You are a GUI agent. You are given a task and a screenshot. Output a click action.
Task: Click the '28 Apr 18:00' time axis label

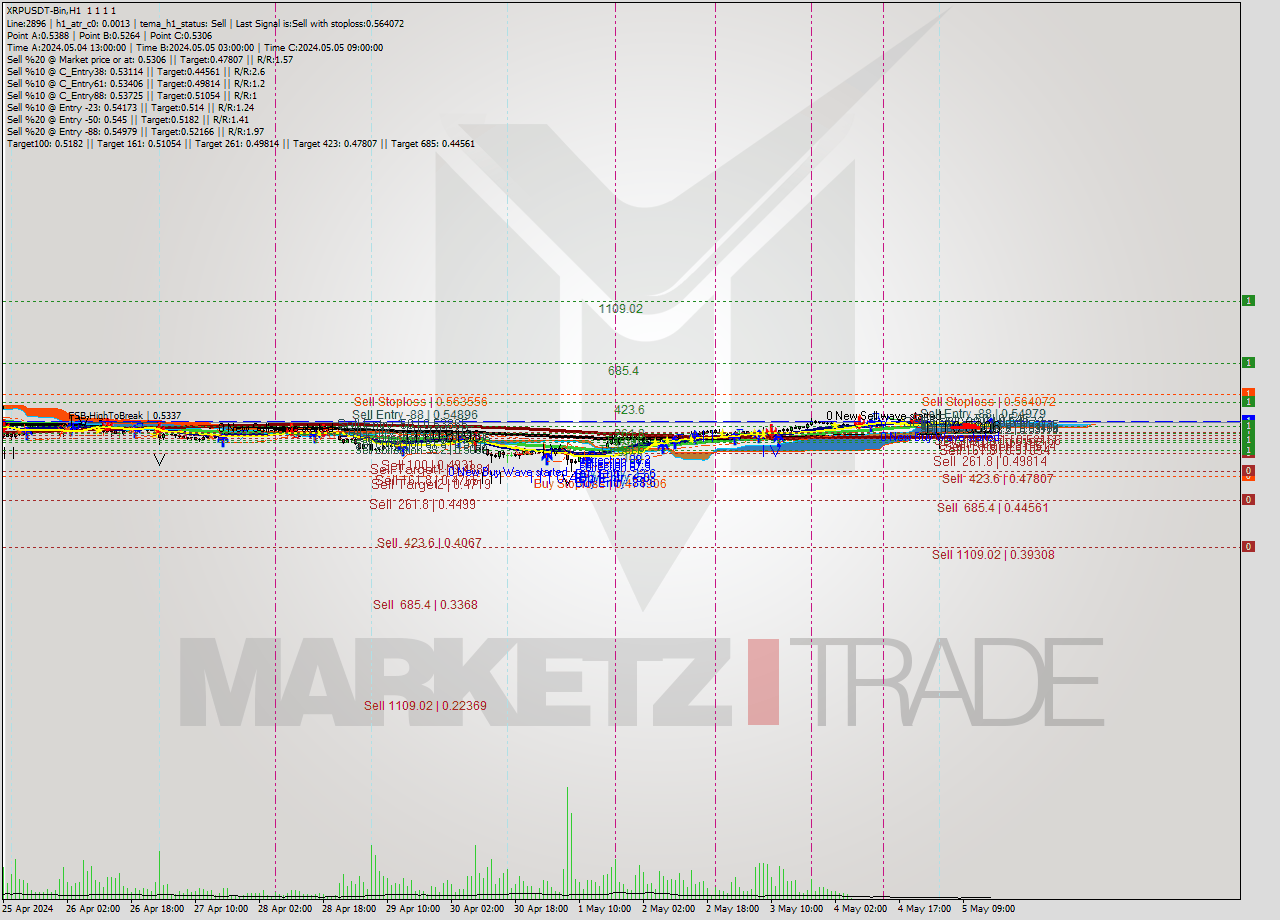click(349, 909)
